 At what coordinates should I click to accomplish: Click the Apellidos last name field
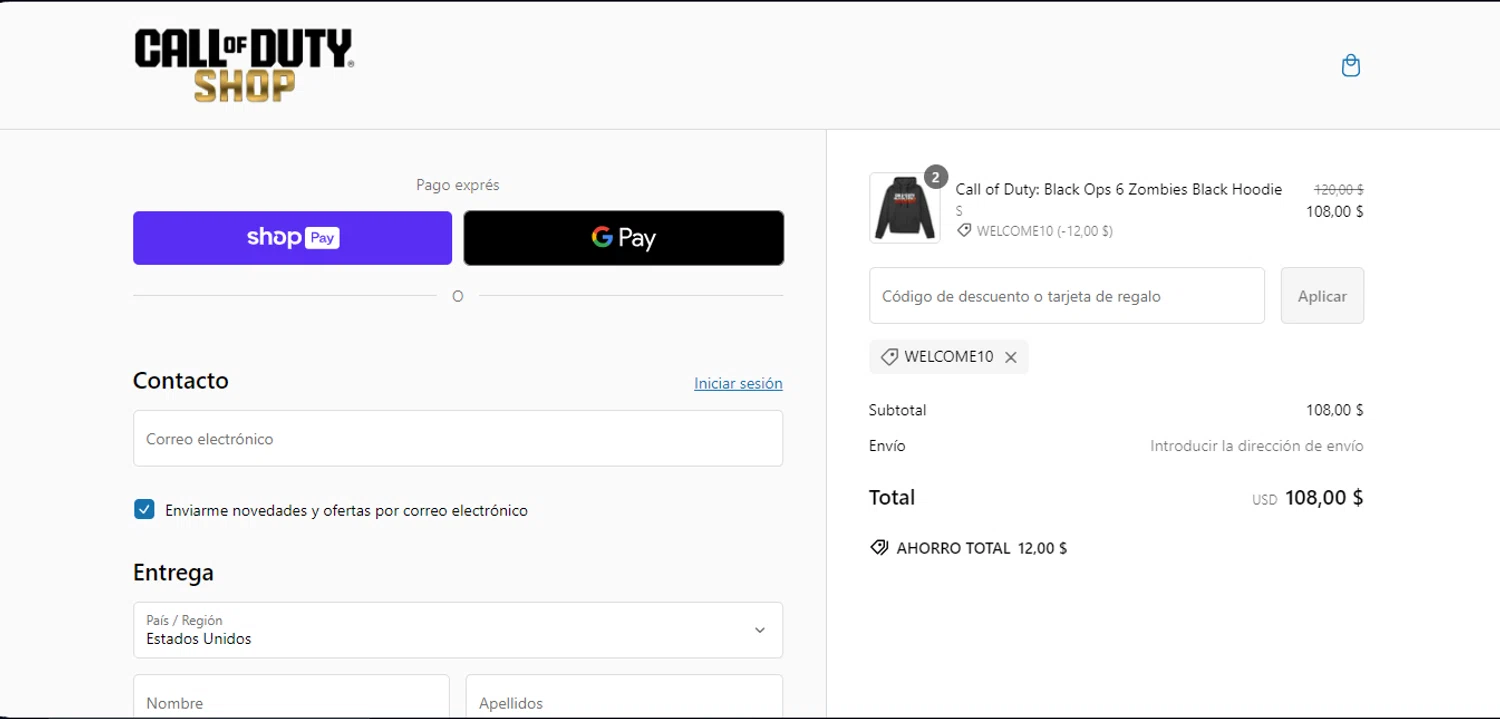(623, 700)
